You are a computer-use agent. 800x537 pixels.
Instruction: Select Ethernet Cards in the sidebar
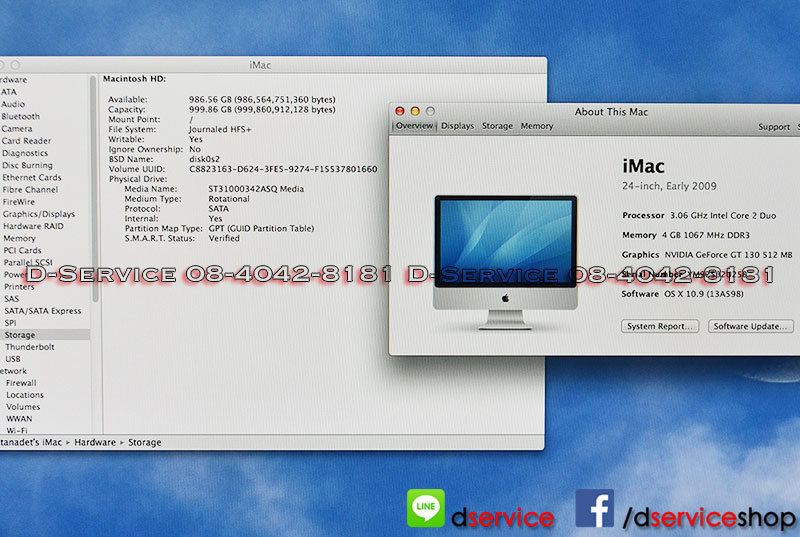tap(32, 177)
